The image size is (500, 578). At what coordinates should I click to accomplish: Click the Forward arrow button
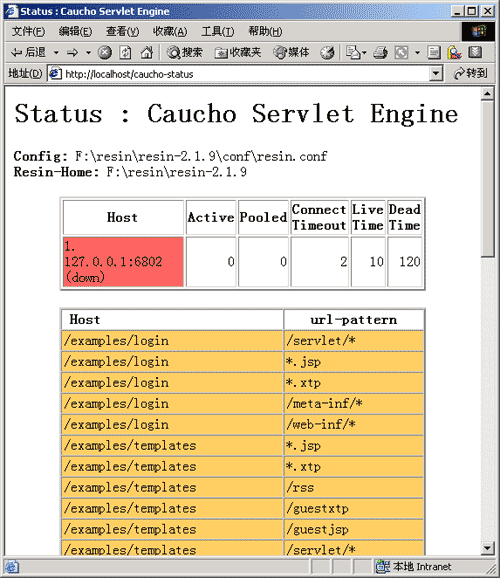coord(73,53)
